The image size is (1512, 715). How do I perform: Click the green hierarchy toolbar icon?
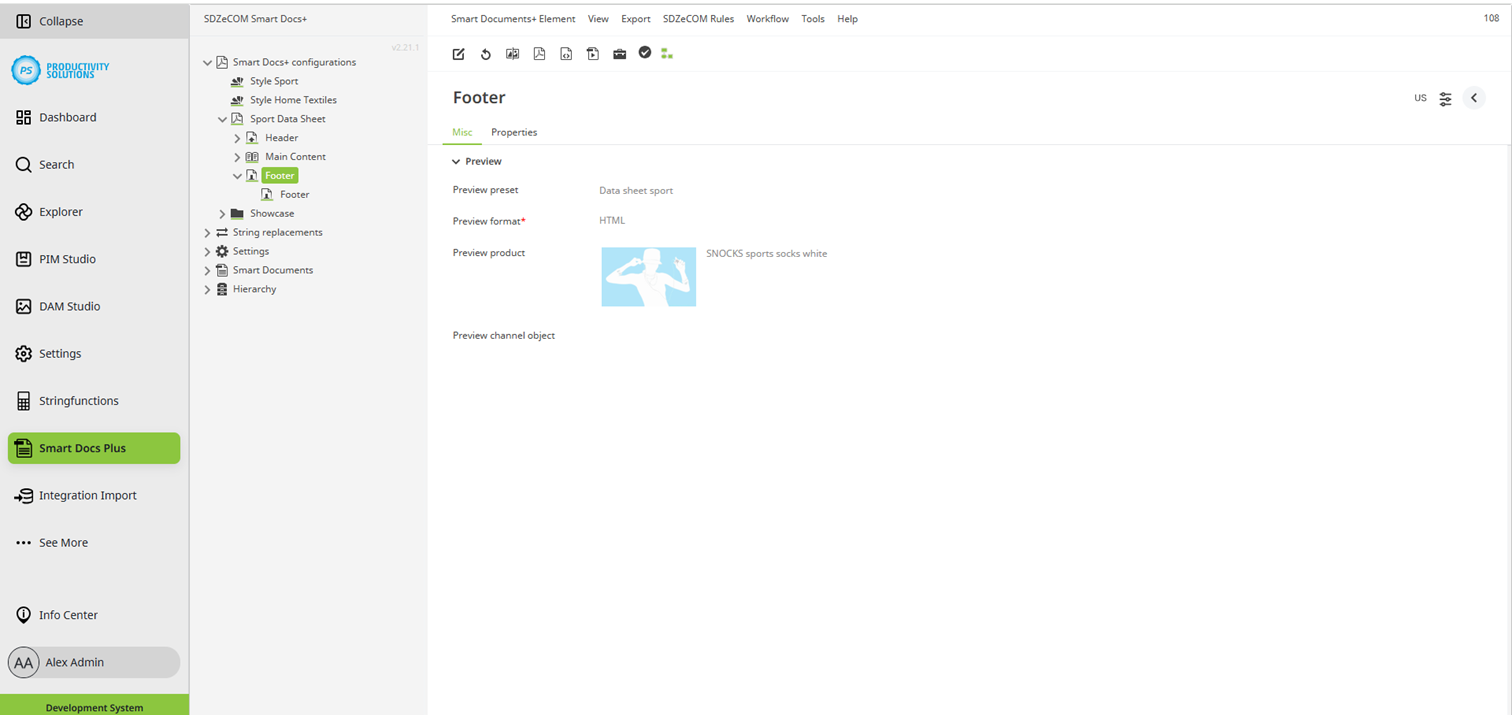click(667, 54)
